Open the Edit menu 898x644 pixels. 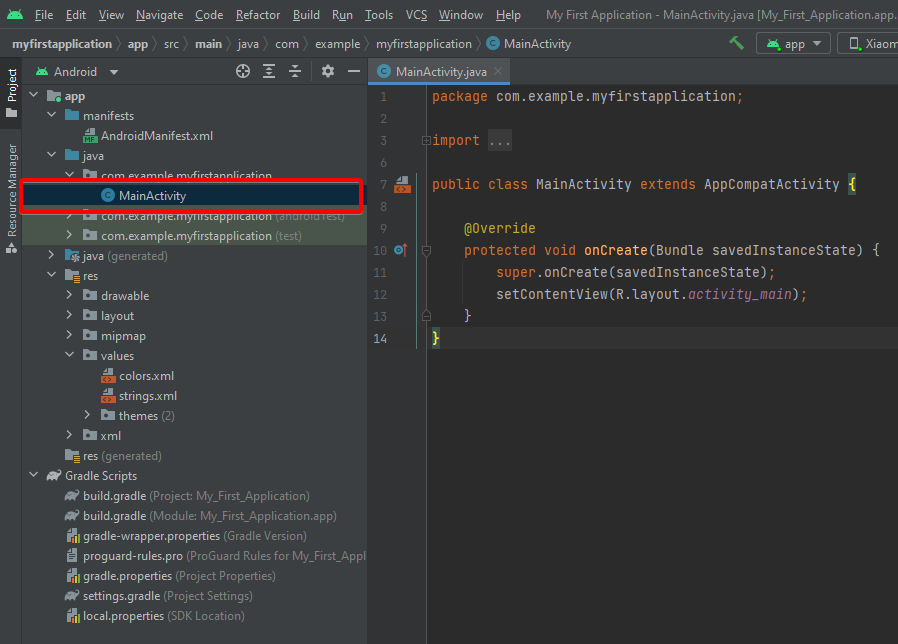[76, 15]
